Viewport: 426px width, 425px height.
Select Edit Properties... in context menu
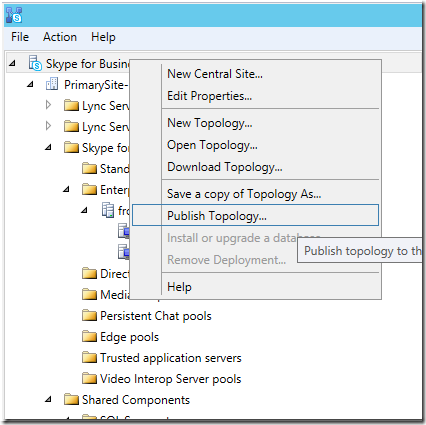[x=209, y=96]
